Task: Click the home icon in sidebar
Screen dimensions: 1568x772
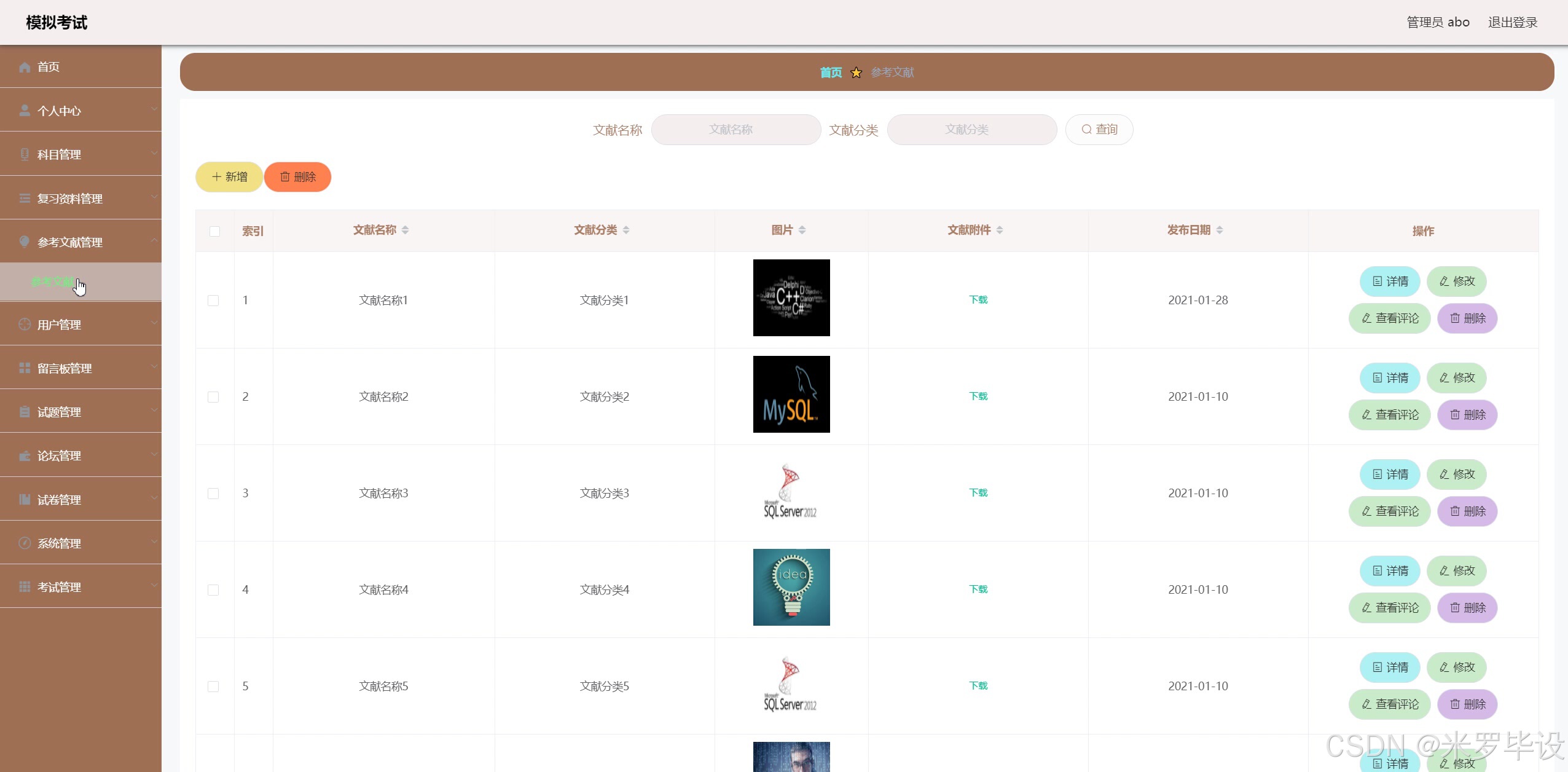Action: 25,67
